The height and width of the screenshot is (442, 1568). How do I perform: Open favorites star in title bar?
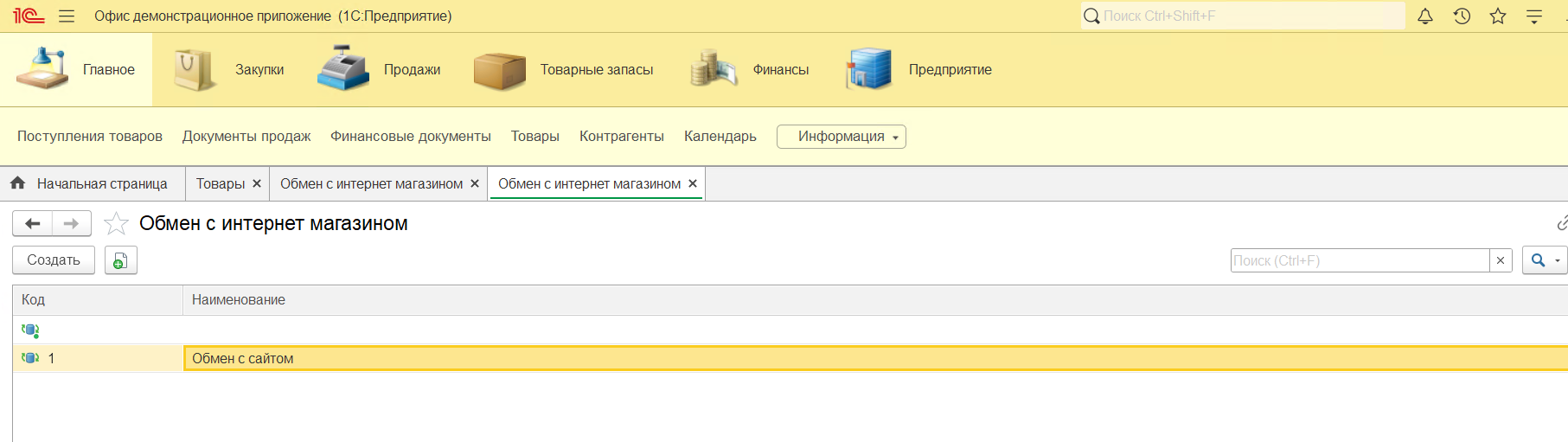click(1498, 16)
